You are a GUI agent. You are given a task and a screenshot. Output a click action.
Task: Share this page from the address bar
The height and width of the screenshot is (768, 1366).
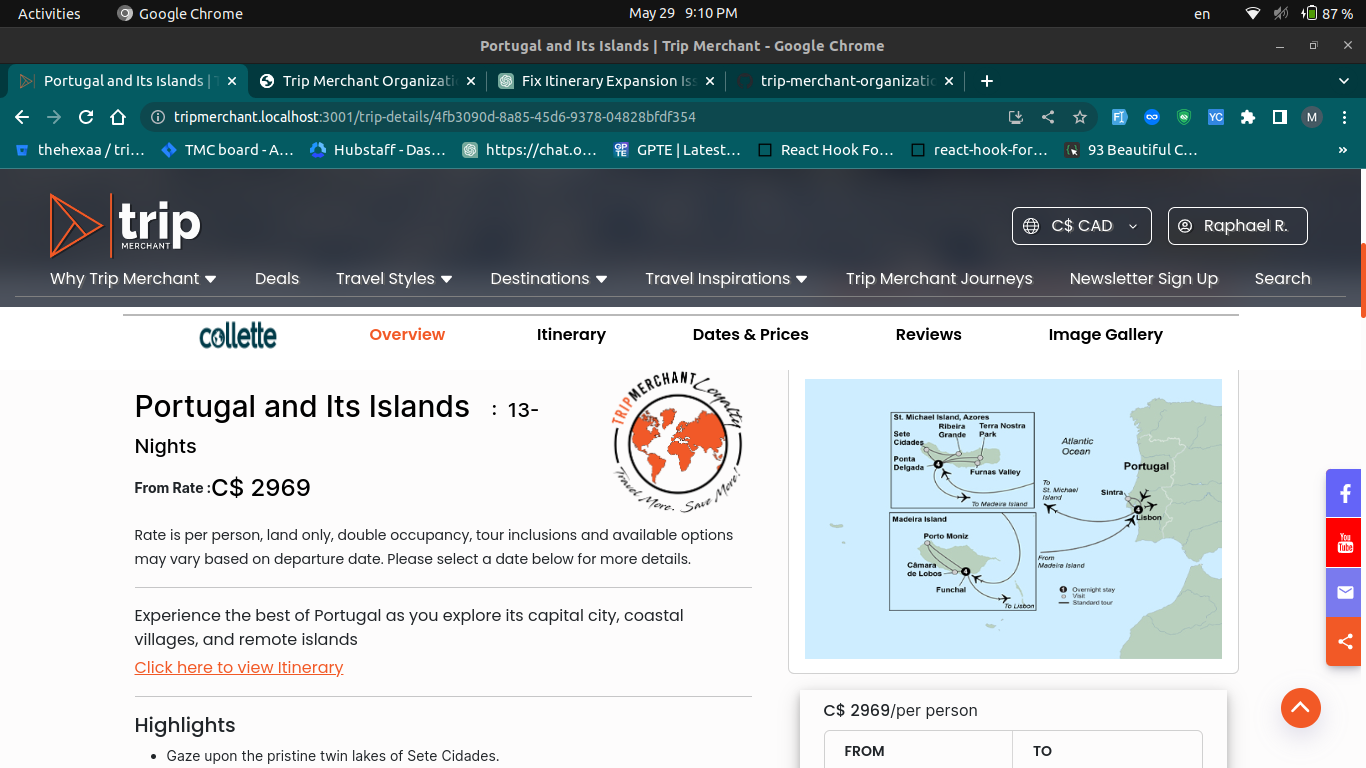point(1048,117)
